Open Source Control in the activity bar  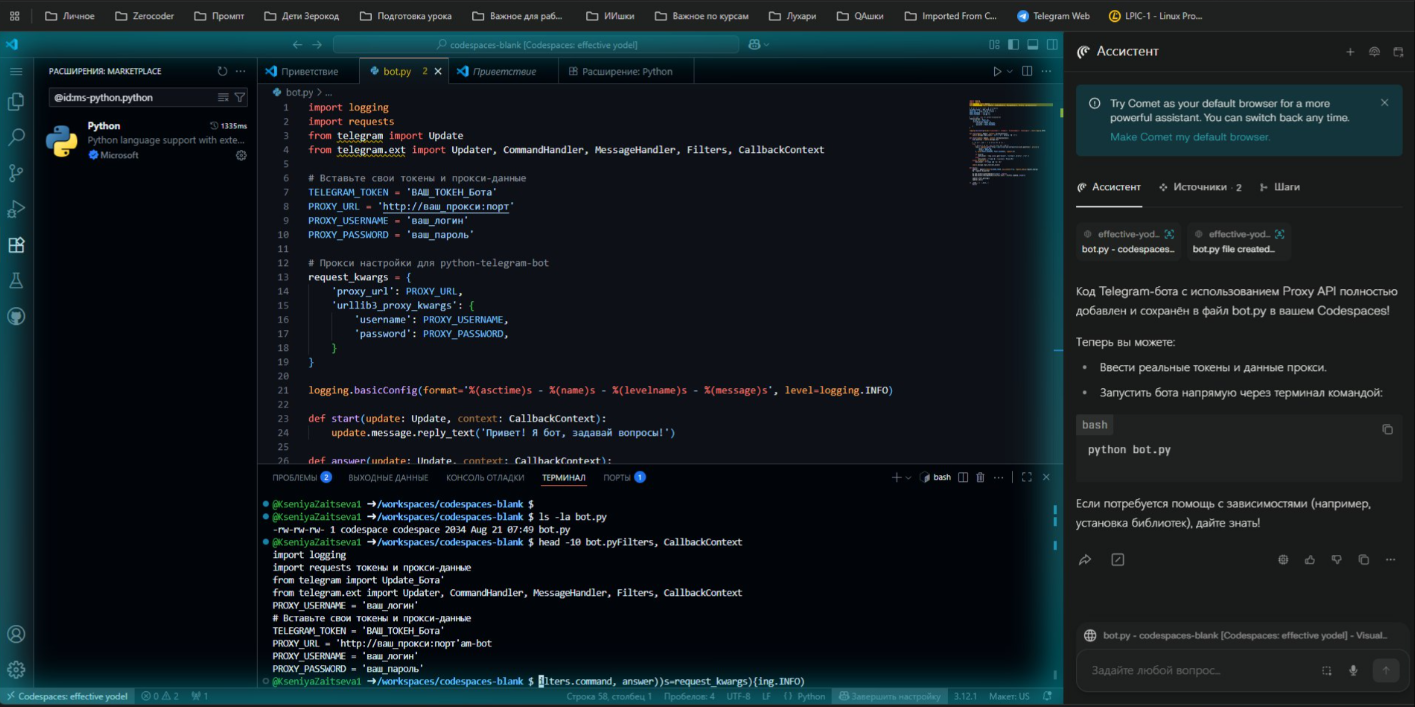pyautogui.click(x=16, y=173)
